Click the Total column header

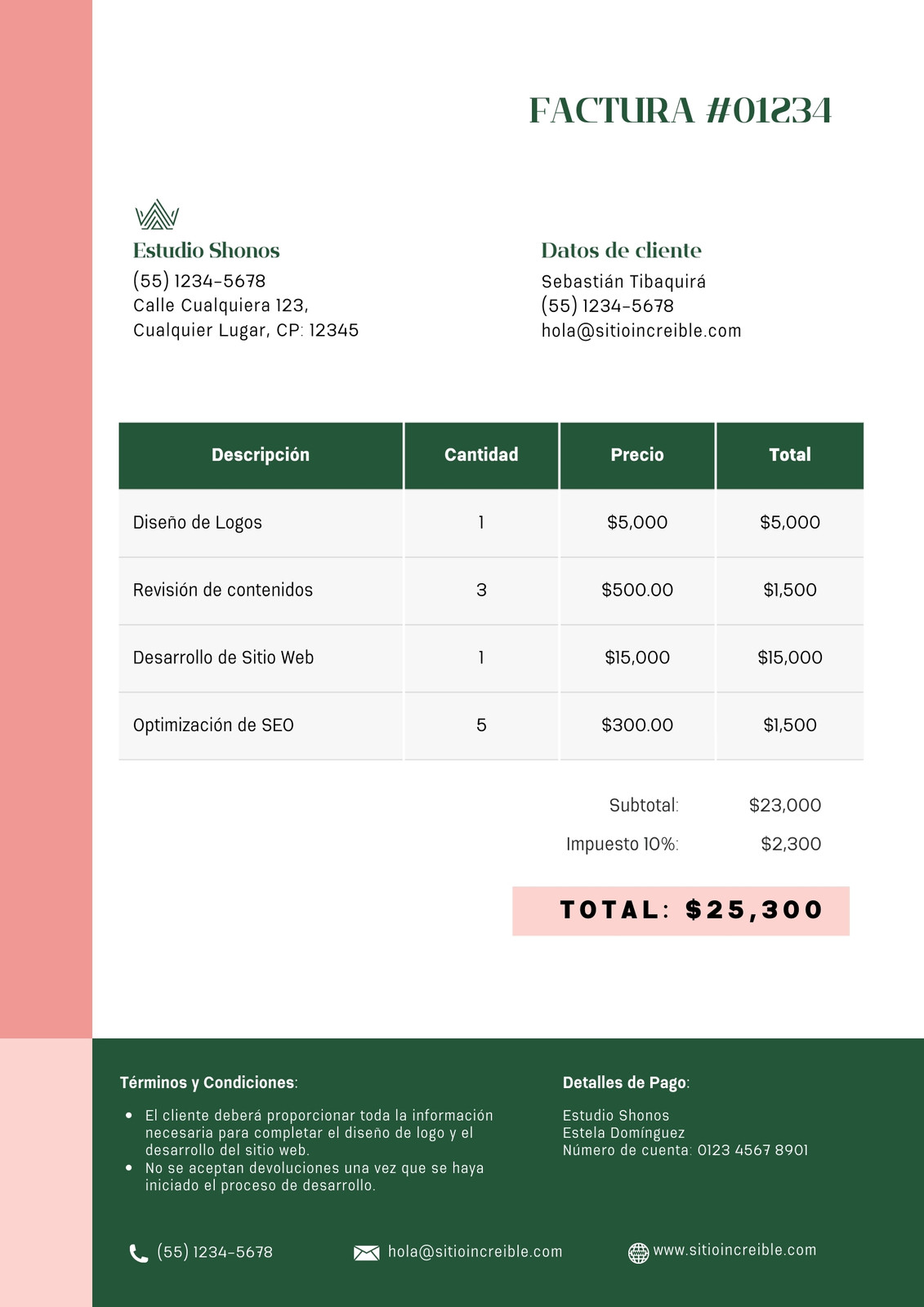790,455
